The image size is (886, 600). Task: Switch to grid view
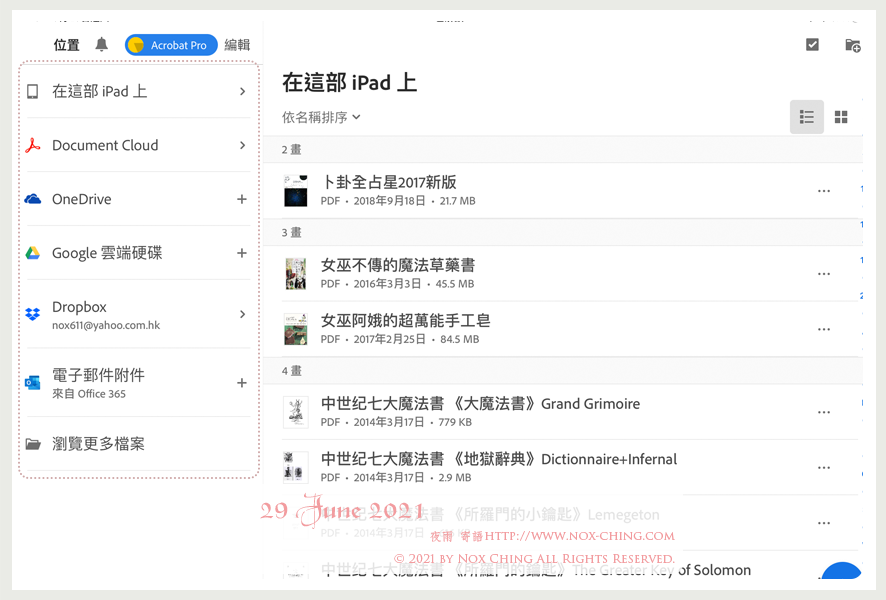pyautogui.click(x=841, y=117)
